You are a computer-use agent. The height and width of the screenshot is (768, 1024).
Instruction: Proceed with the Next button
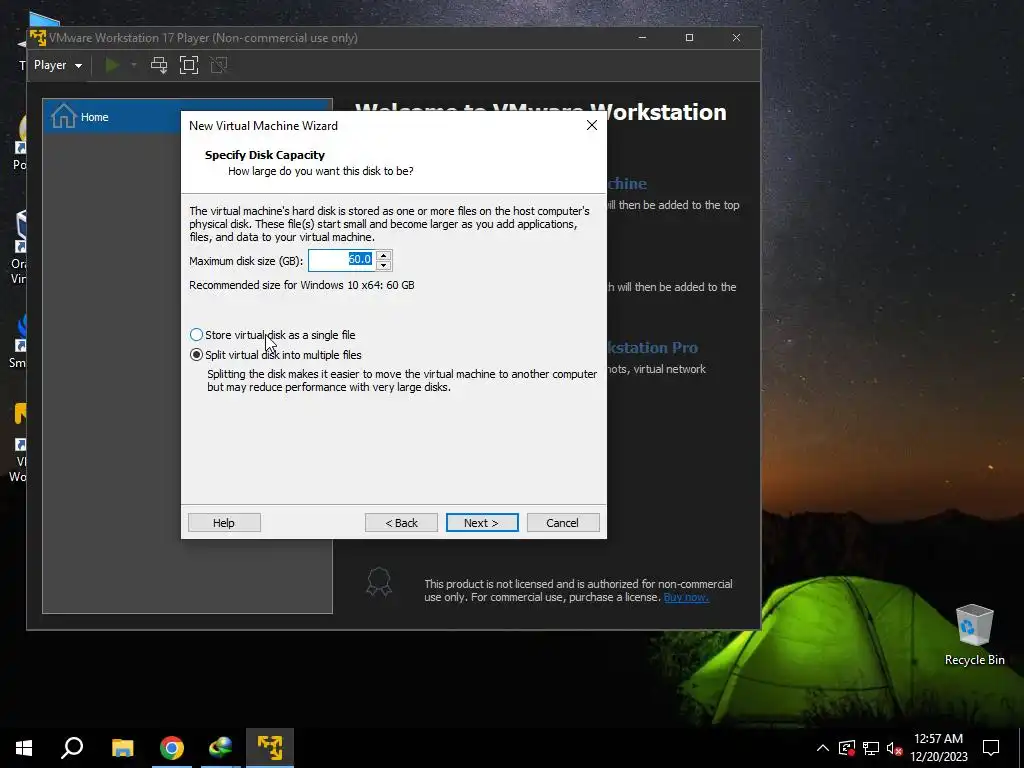tap(482, 522)
